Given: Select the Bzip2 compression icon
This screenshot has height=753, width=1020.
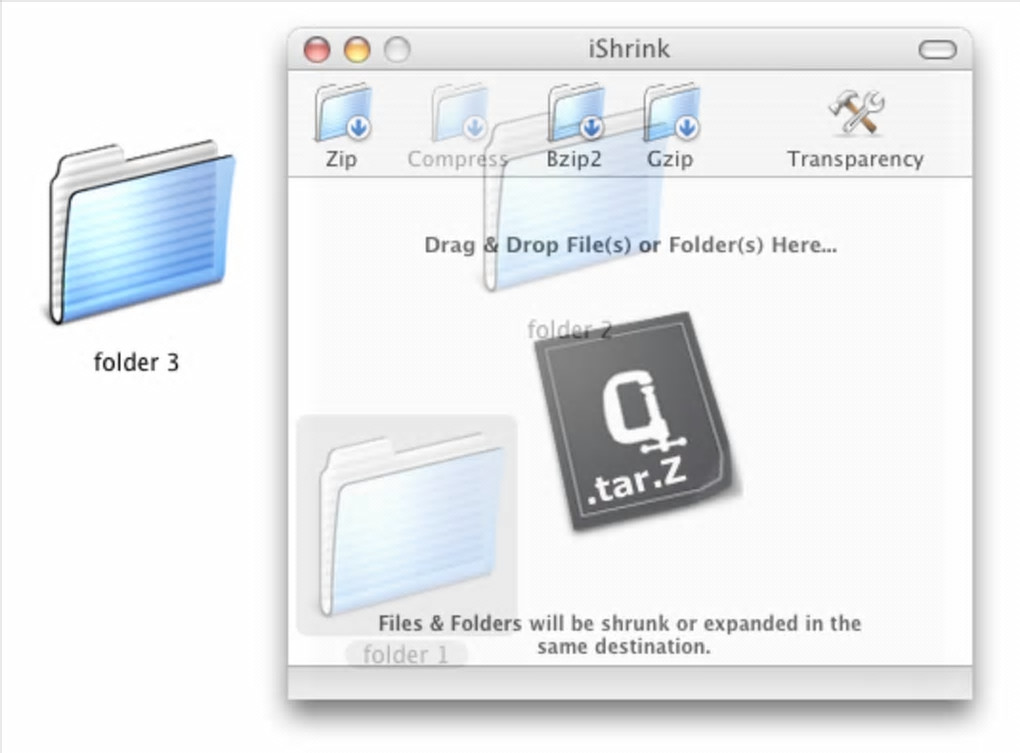Looking at the screenshot, I should tap(575, 112).
